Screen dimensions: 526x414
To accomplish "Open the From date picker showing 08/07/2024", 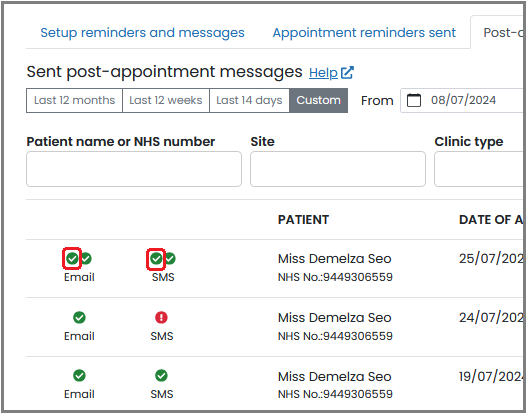I will click(463, 100).
